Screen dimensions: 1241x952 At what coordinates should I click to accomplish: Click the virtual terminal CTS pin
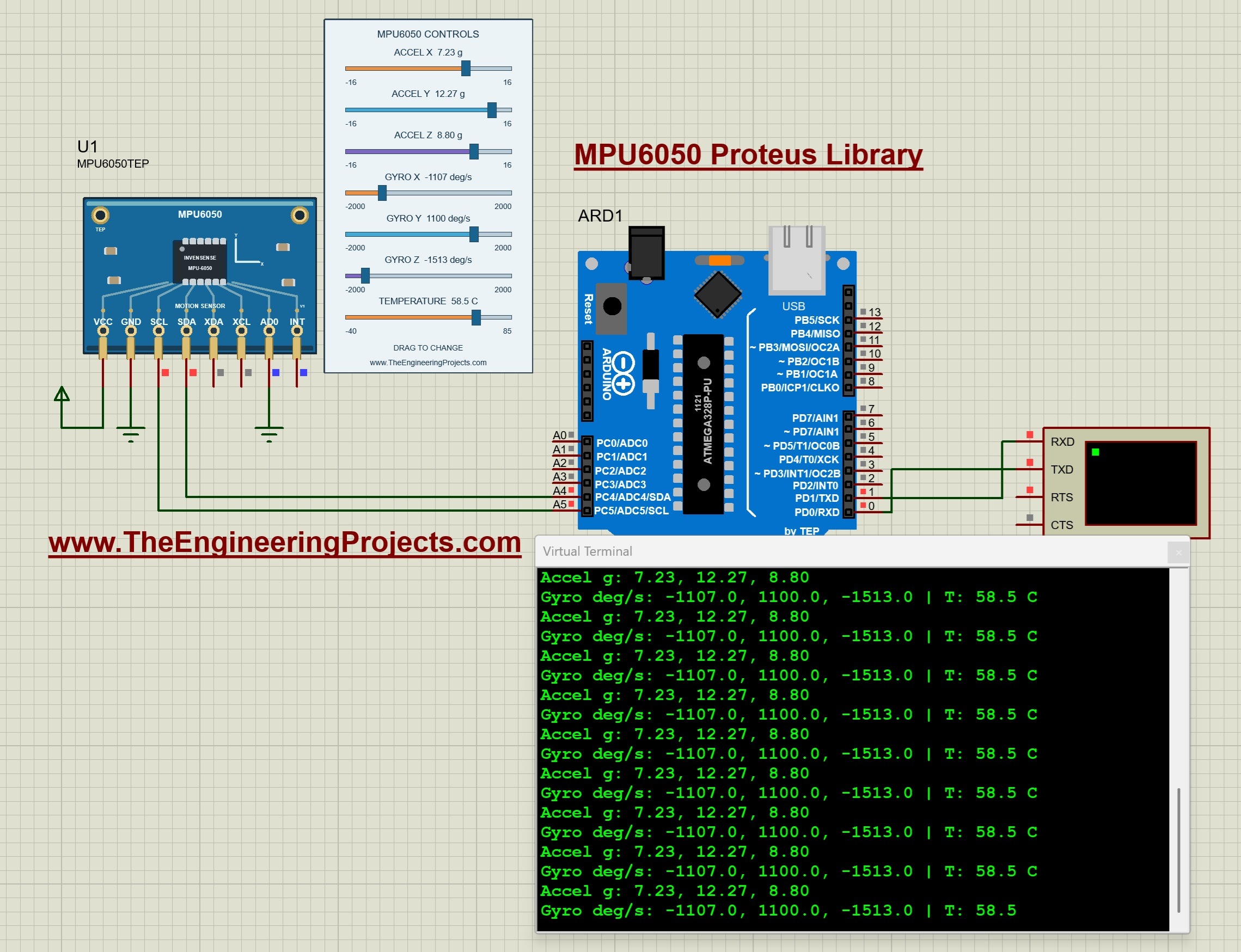pyautogui.click(x=1029, y=524)
